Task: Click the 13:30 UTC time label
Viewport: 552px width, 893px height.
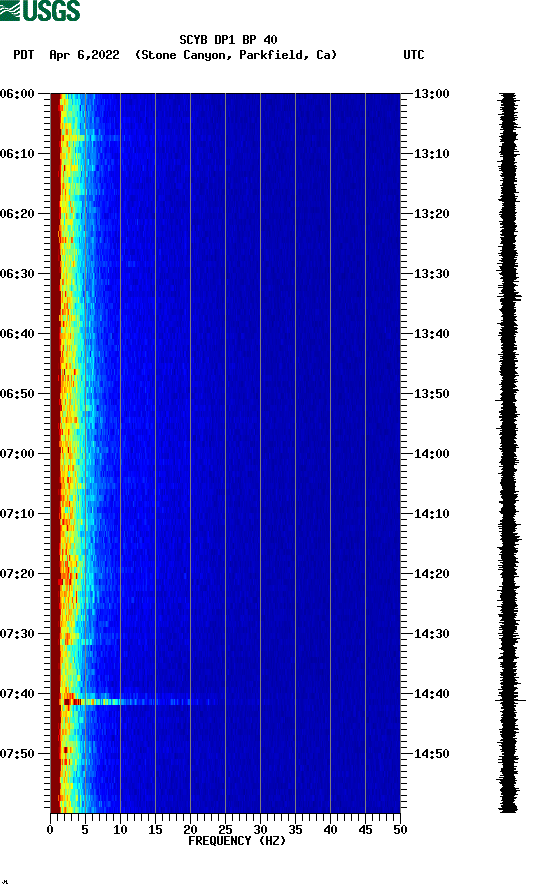Action: 431,273
